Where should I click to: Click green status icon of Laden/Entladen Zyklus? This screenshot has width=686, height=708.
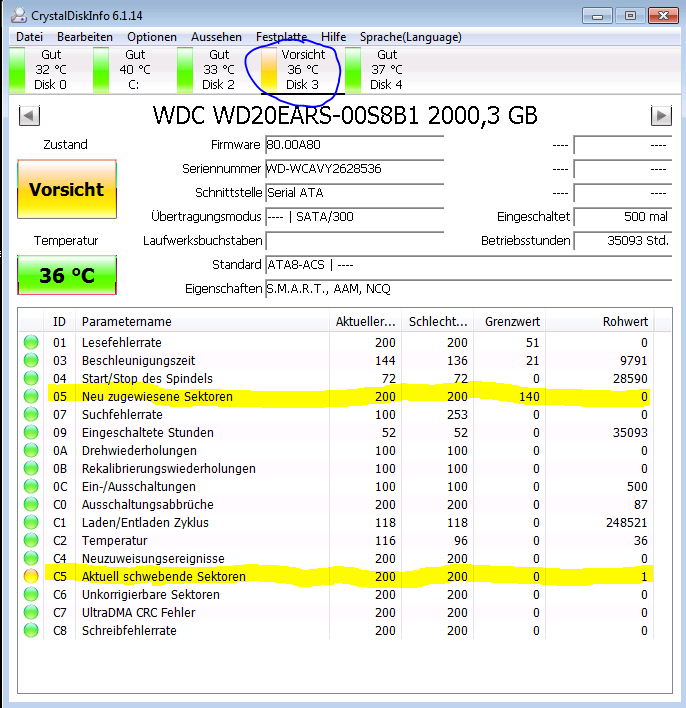coord(31,522)
